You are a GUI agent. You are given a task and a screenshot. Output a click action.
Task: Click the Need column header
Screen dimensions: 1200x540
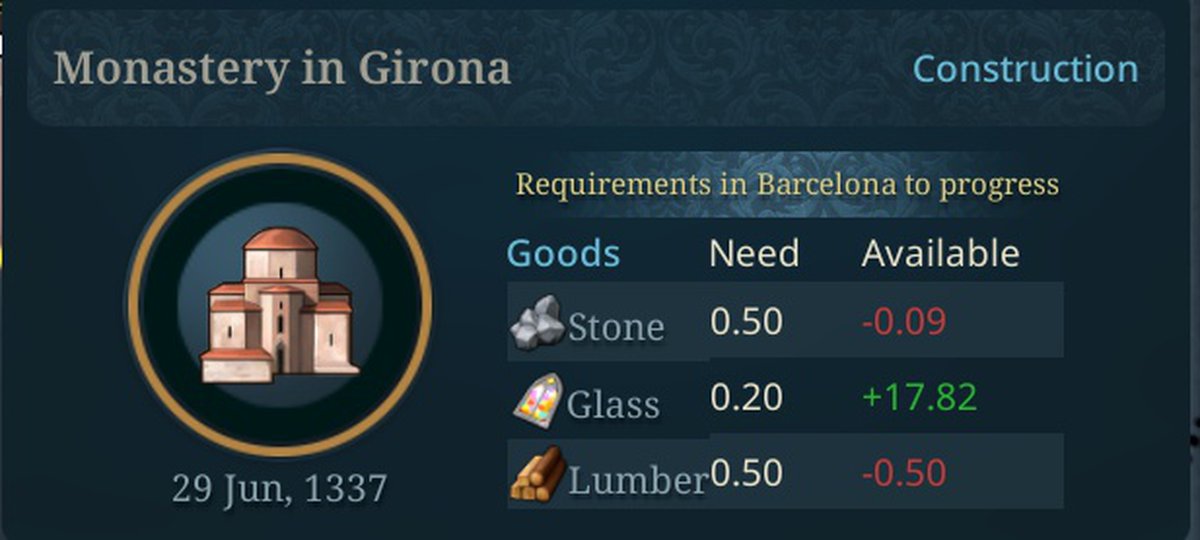(753, 253)
